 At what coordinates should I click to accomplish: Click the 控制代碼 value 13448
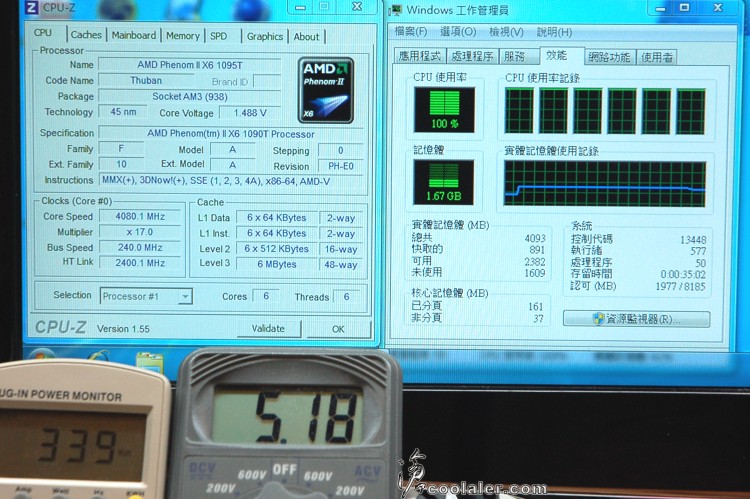pos(693,239)
